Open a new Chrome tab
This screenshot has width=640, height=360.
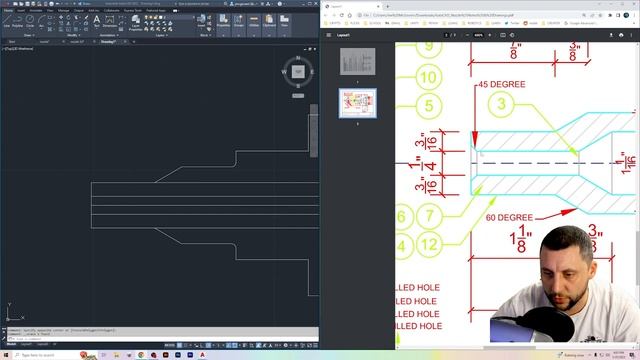tap(387, 6)
